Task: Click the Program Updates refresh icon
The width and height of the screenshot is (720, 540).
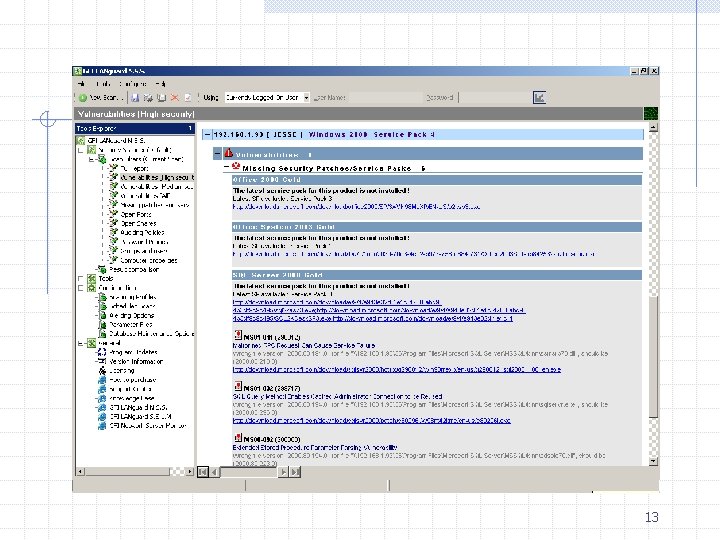Action: (102, 352)
